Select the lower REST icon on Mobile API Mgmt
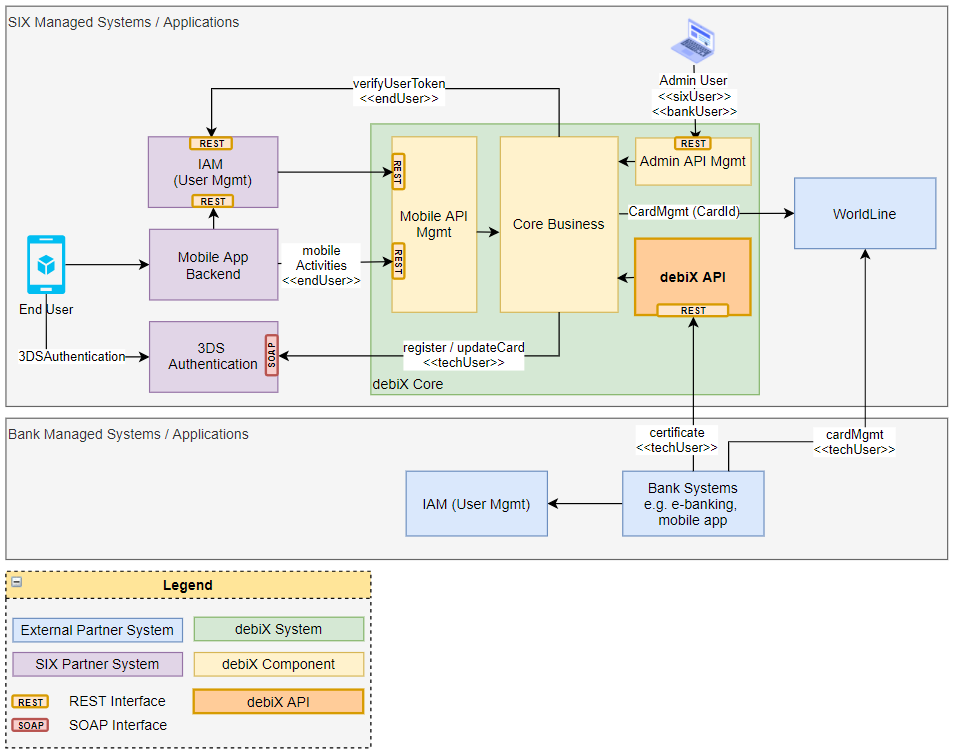 tap(397, 262)
